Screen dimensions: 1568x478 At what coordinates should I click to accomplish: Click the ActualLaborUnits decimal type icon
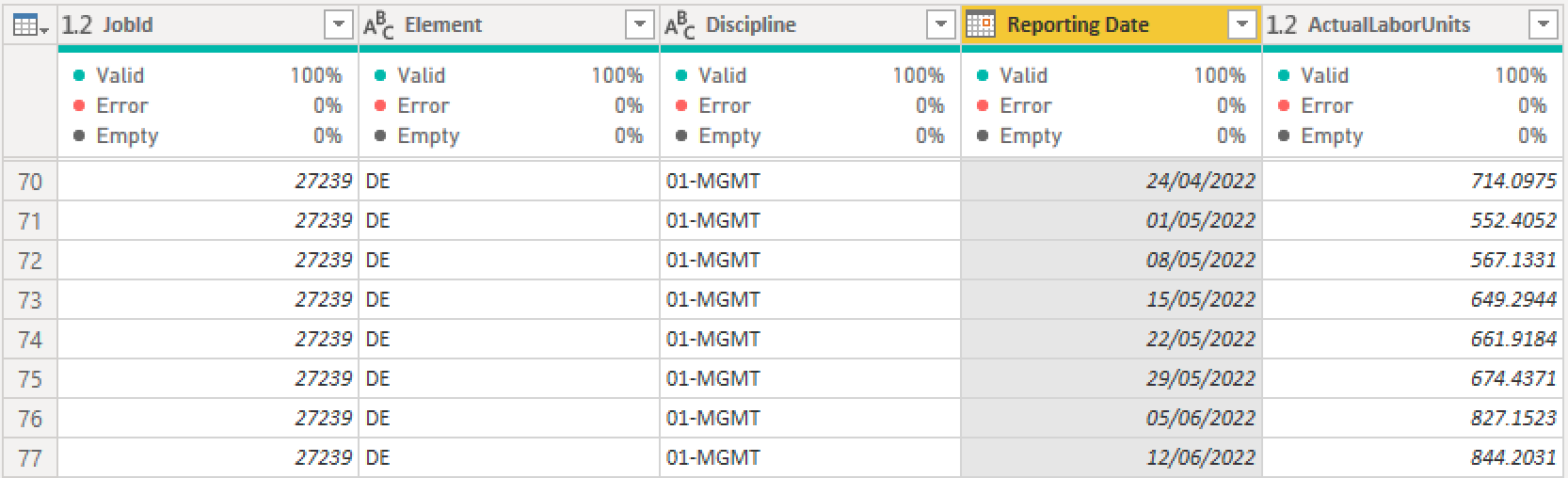[x=1282, y=25]
